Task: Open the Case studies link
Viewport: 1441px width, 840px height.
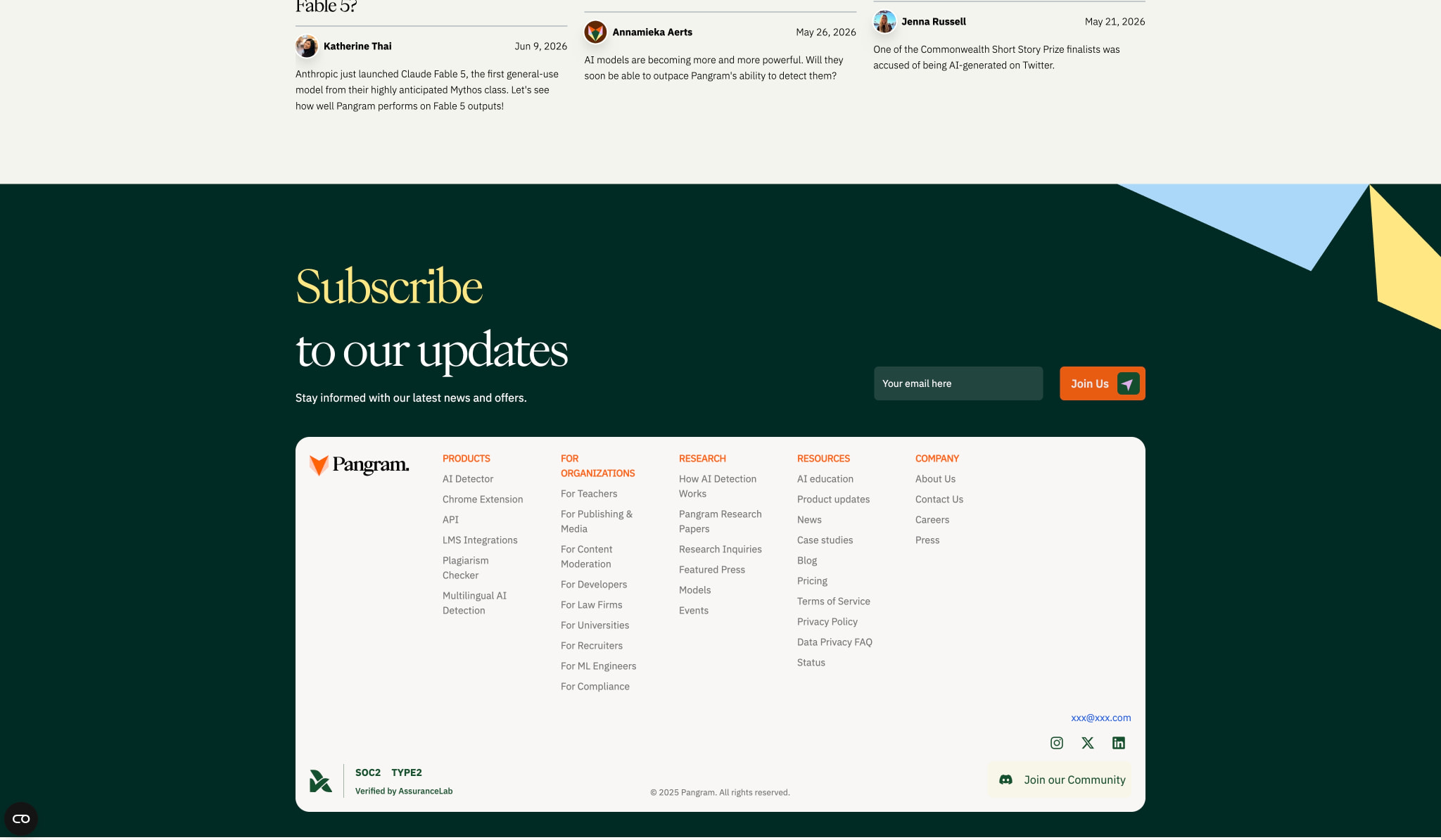Action: pos(825,540)
